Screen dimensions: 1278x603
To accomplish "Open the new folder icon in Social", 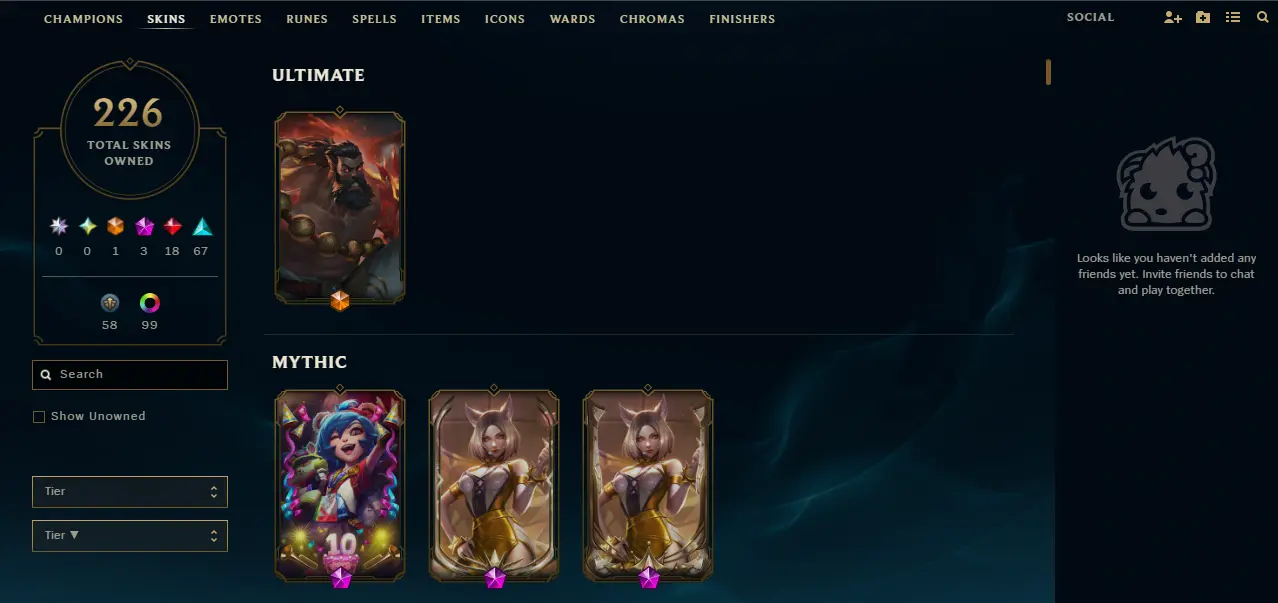I will tap(1203, 18).
